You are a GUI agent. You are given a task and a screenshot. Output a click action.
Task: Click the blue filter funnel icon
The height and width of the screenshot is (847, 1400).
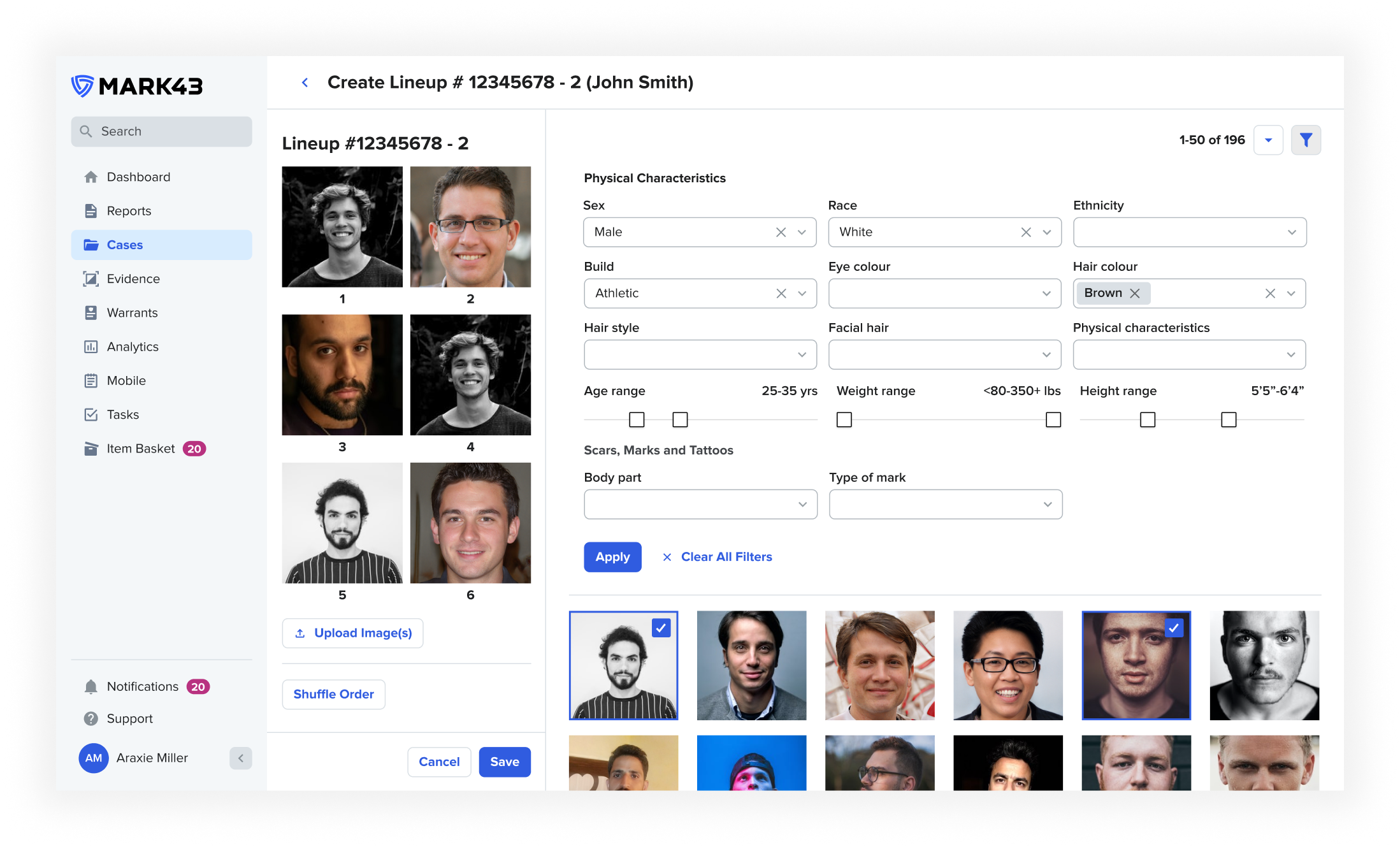[1306, 140]
